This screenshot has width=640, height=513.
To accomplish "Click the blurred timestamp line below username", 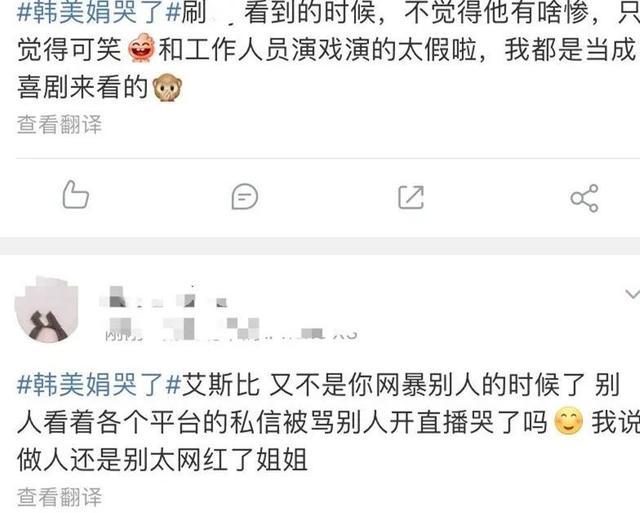I will point(231,332).
